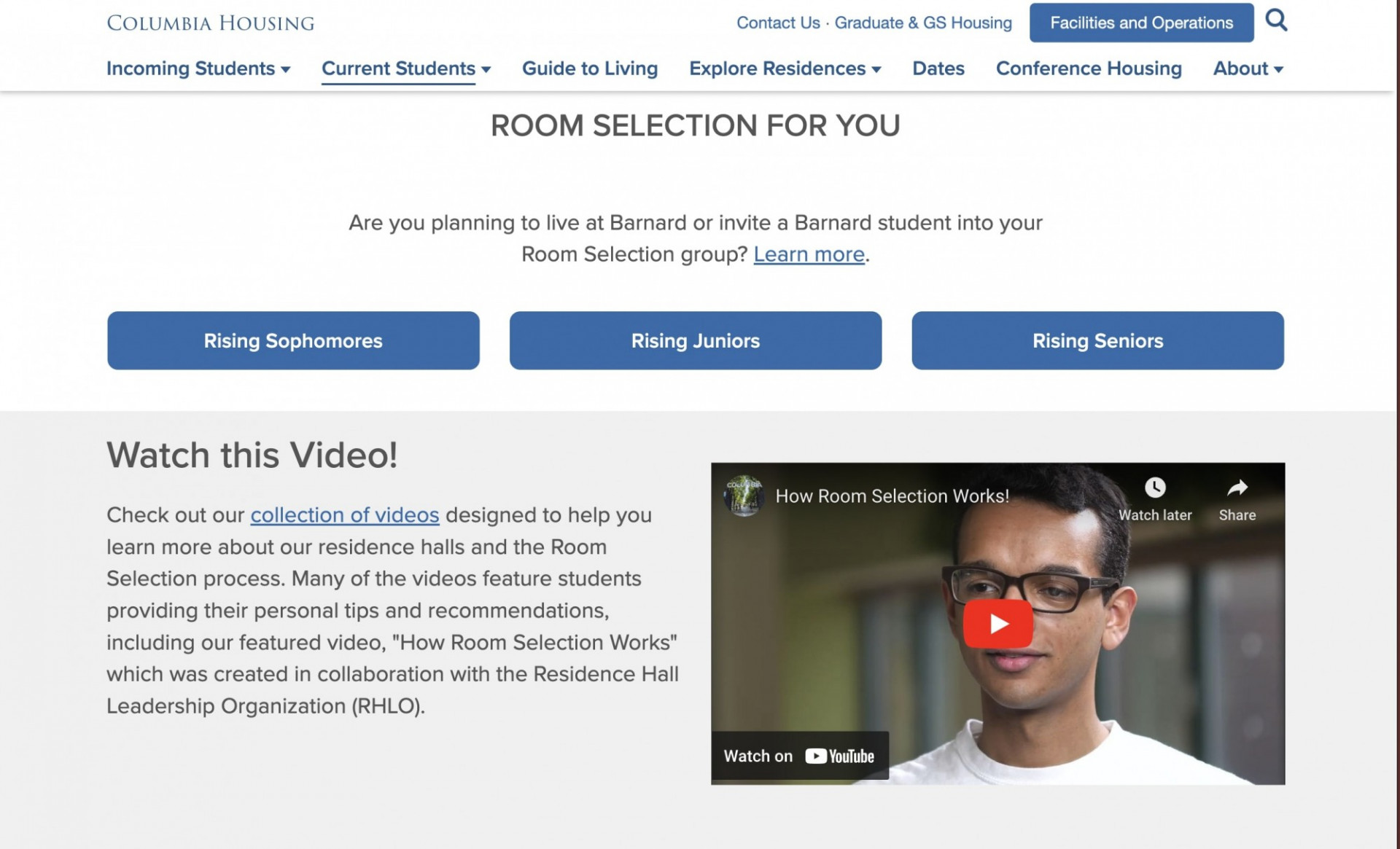Click the search magnifier icon

coord(1275,20)
